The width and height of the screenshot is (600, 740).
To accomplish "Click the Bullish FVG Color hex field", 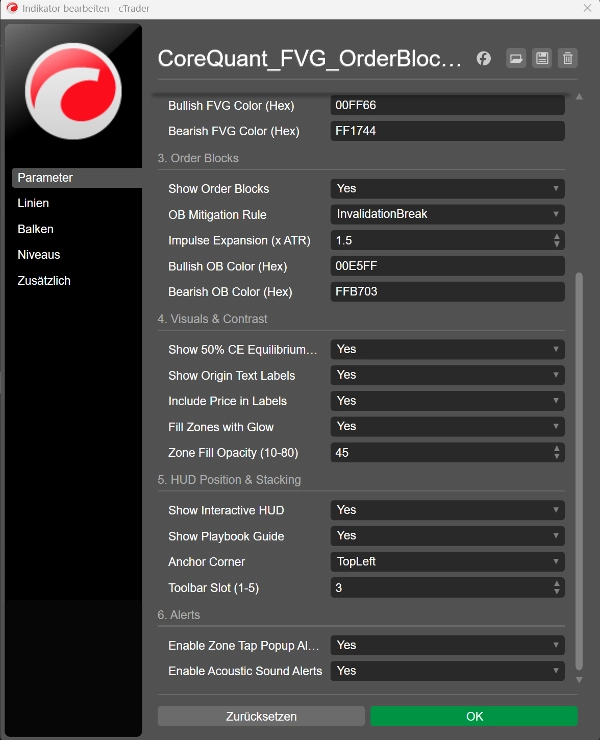I will coord(448,105).
